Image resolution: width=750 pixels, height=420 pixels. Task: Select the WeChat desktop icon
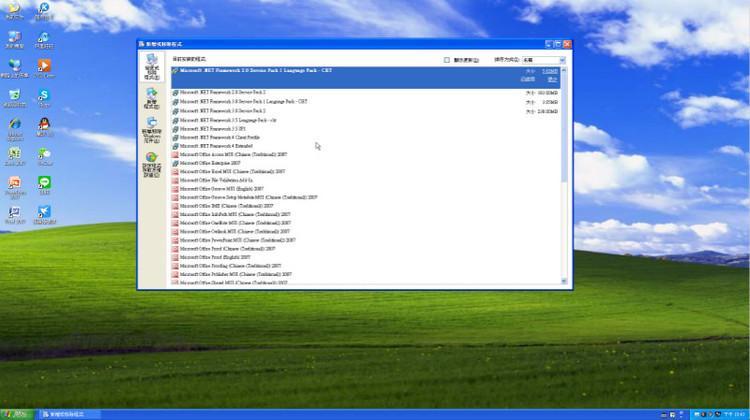[x=44, y=156]
